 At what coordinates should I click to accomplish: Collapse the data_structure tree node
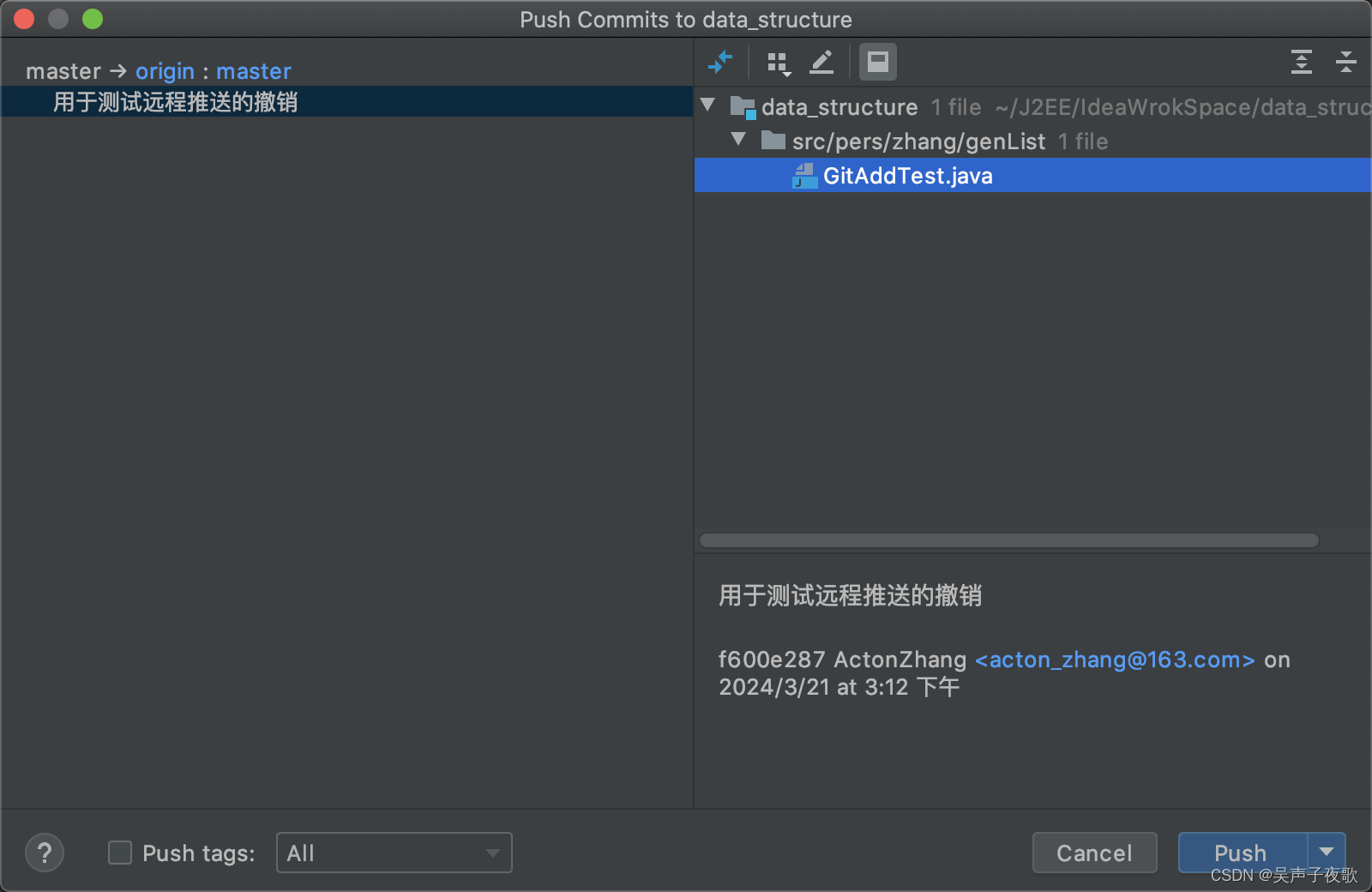707,105
